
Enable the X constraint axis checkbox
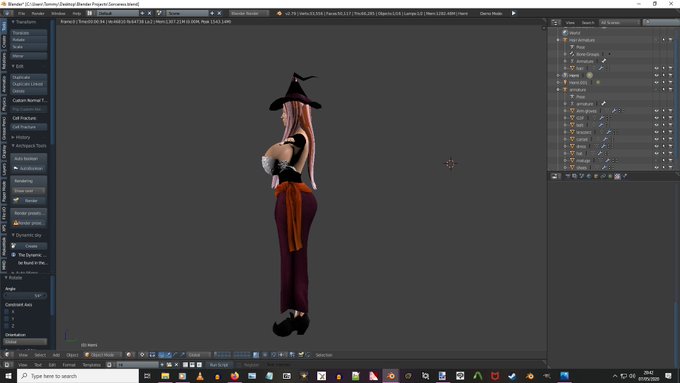click(7, 311)
